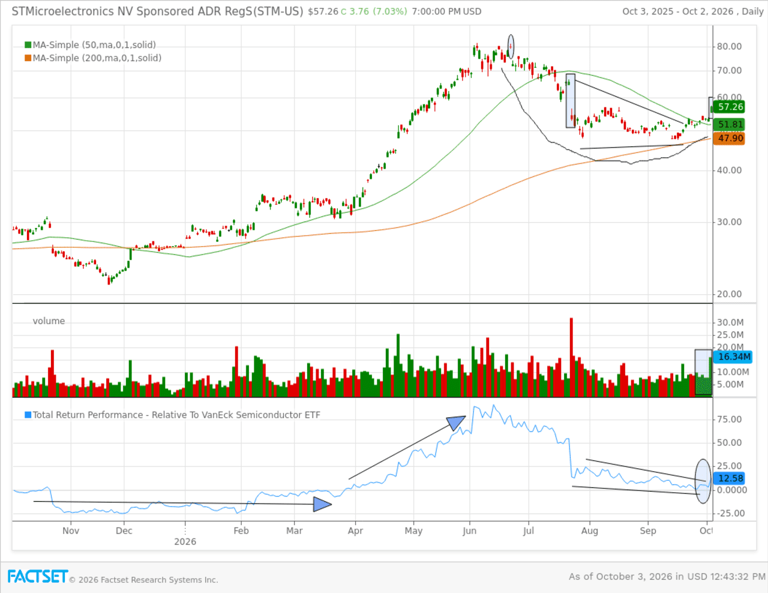This screenshot has height=593, width=768.
Task: Click the Apr date axis label
Action: click(355, 531)
